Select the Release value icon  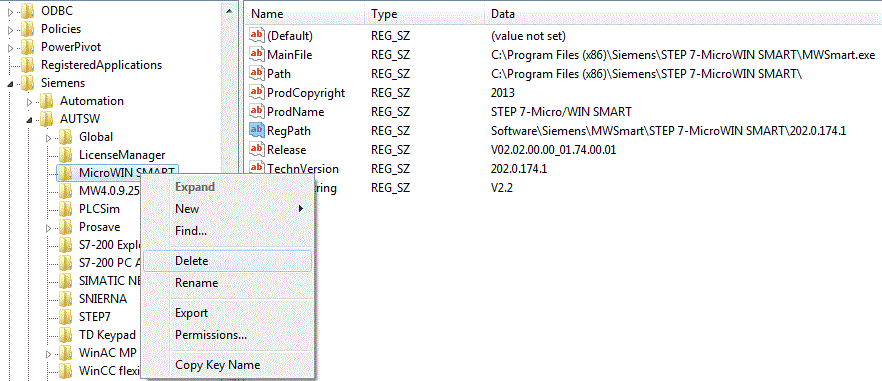pos(256,150)
